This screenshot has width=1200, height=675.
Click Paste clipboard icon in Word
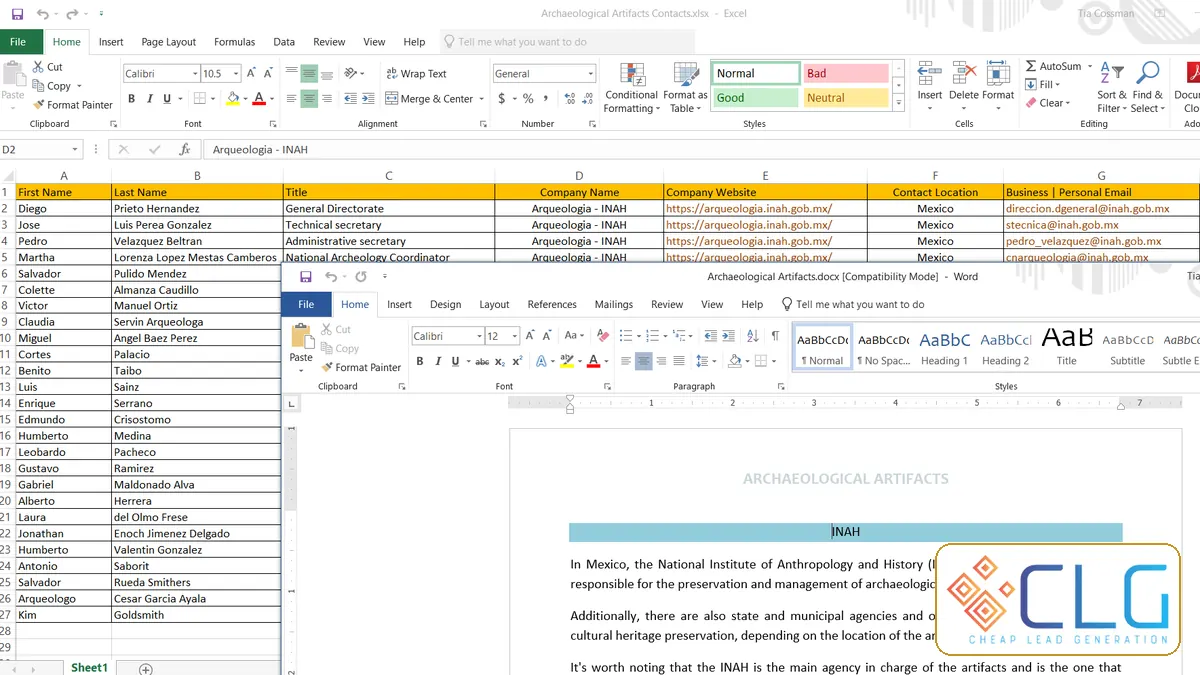pos(301,336)
